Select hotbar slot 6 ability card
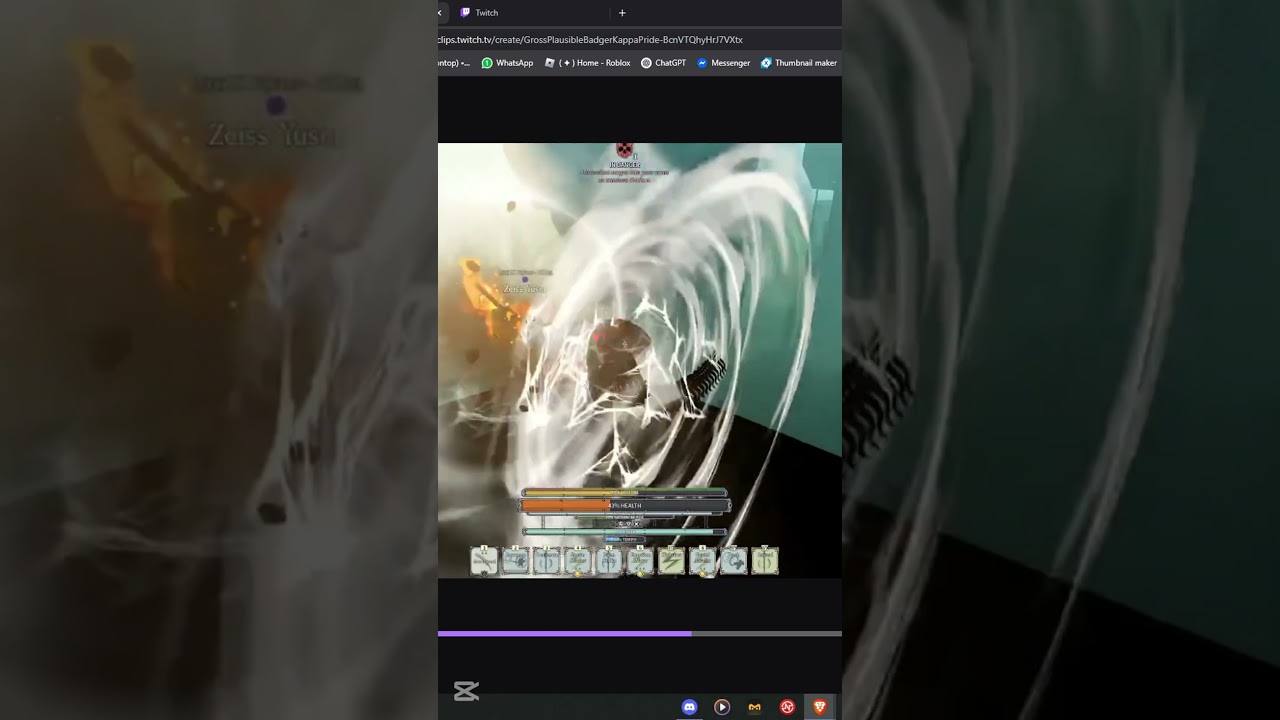 (x=640, y=561)
